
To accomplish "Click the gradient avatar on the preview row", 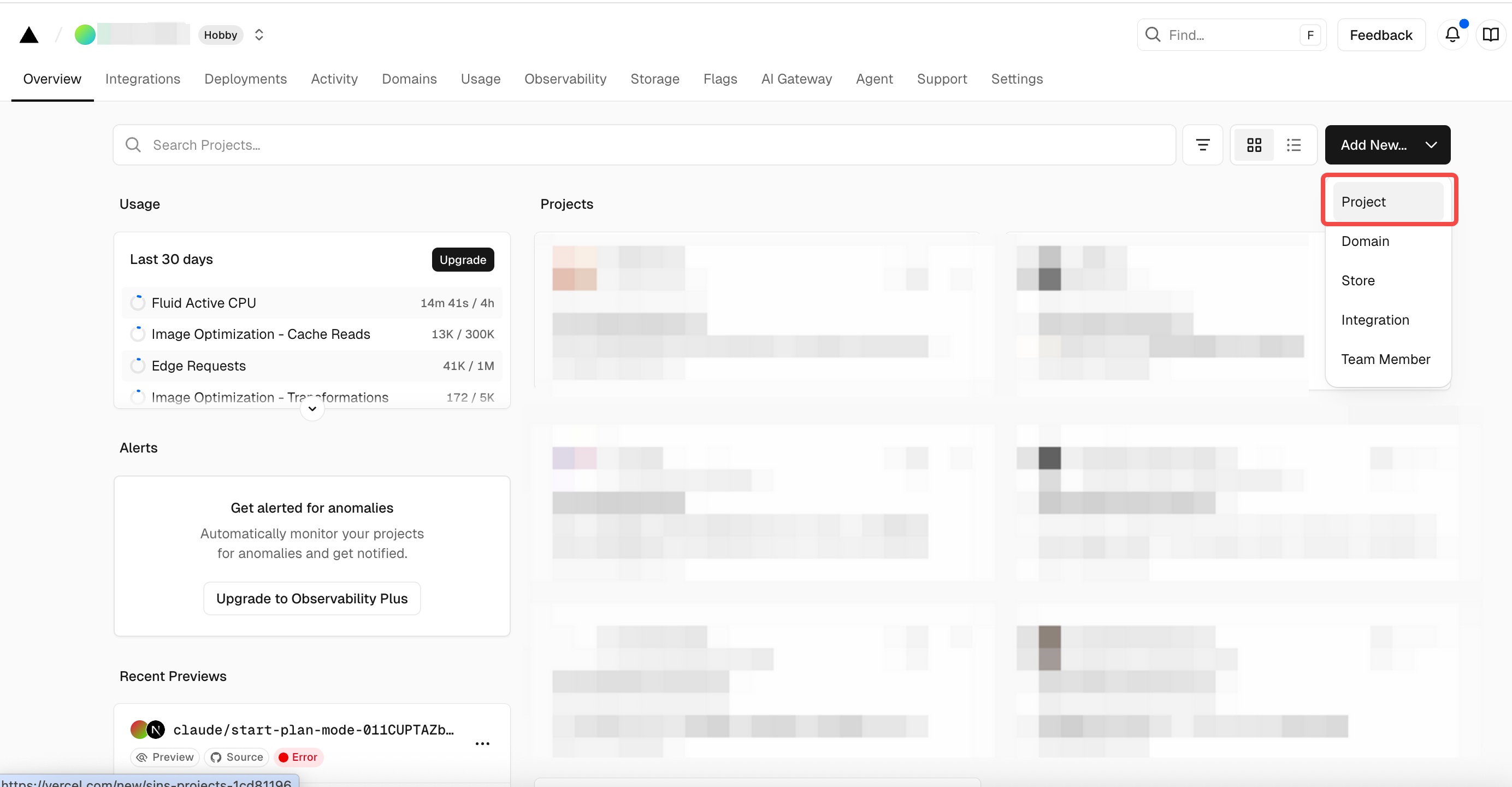I will (139, 730).
